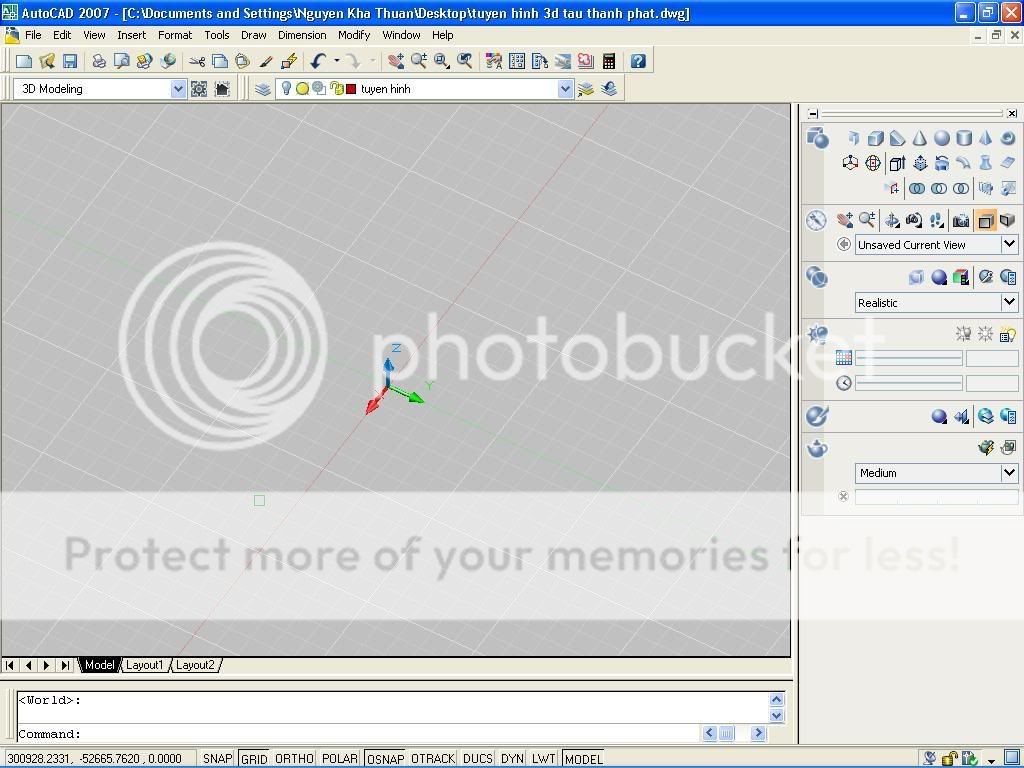Click the Render teapot-lightning icon
This screenshot has width=1024, height=768.
[986, 447]
